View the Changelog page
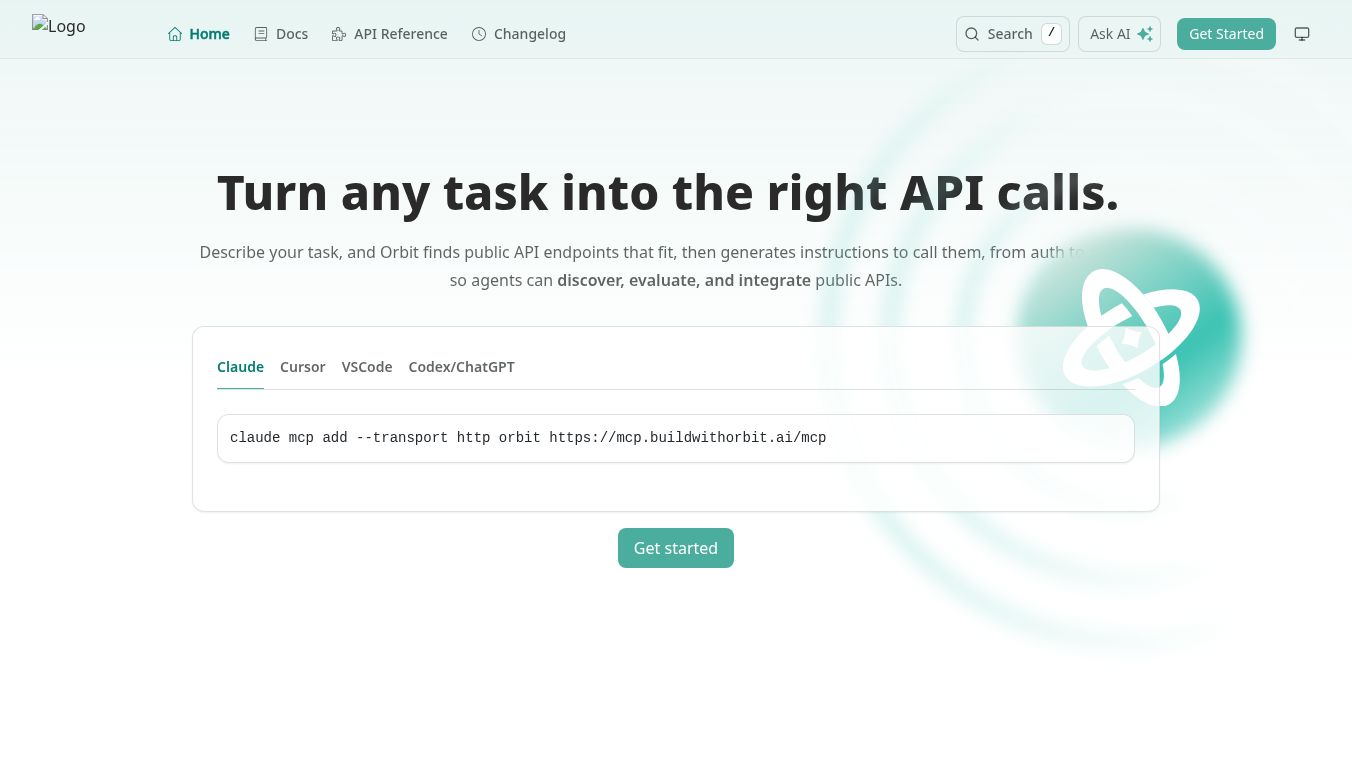1352x760 pixels. (519, 34)
